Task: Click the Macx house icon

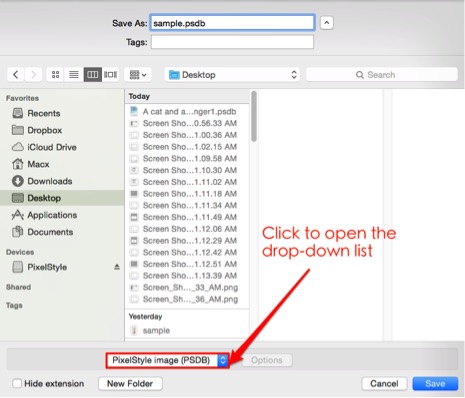Action: (x=18, y=164)
